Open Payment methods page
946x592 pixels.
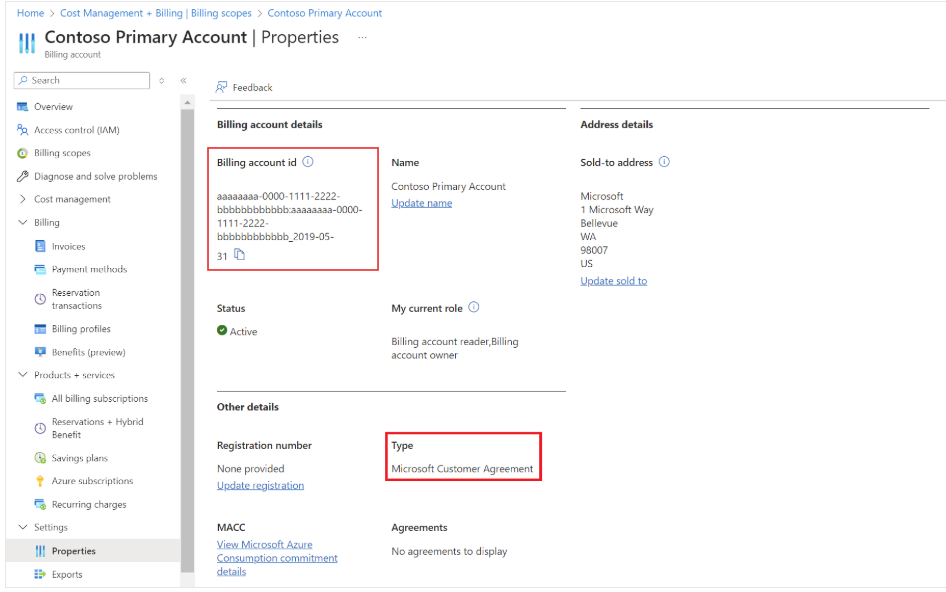tap(89, 269)
